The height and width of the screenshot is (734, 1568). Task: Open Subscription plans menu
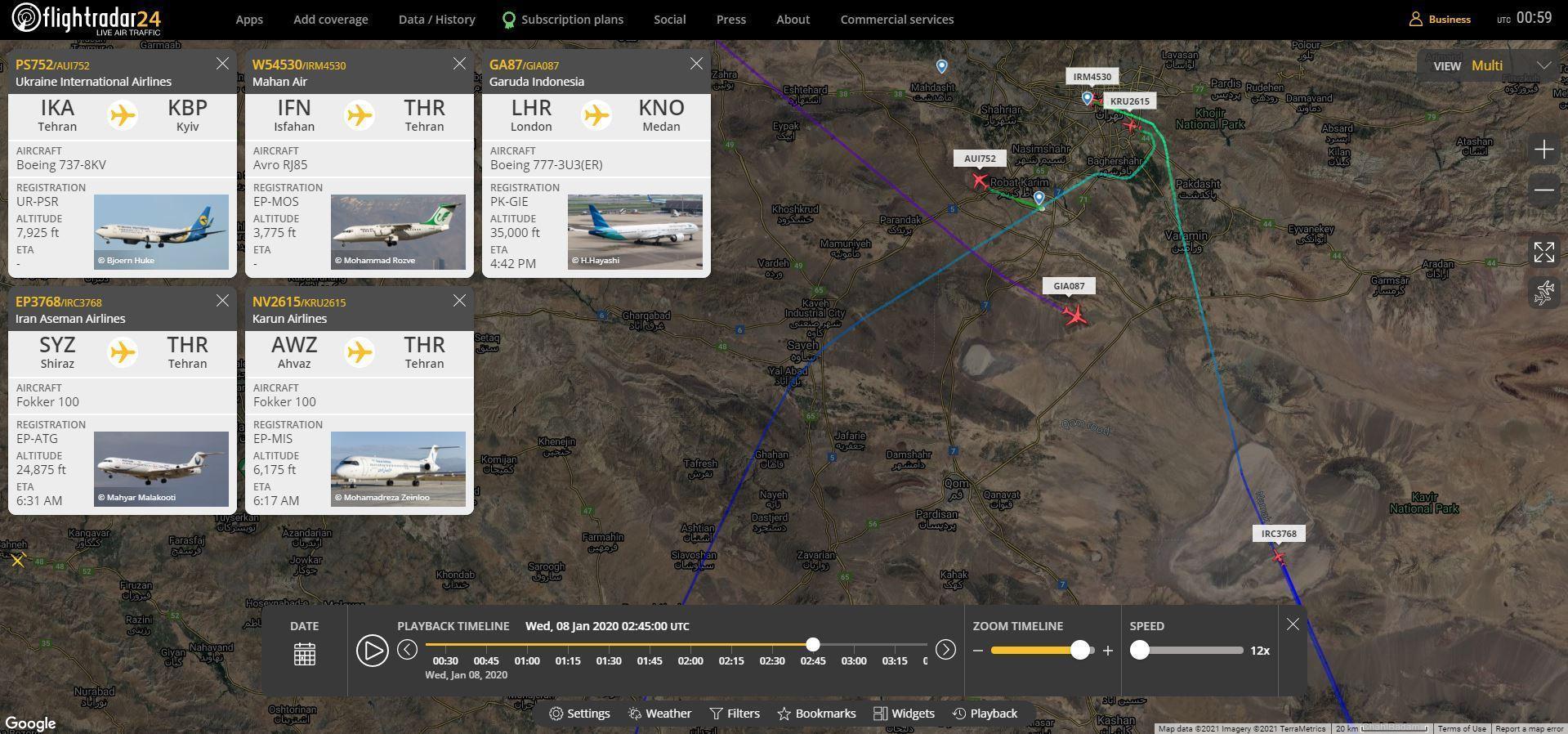pyautogui.click(x=563, y=19)
